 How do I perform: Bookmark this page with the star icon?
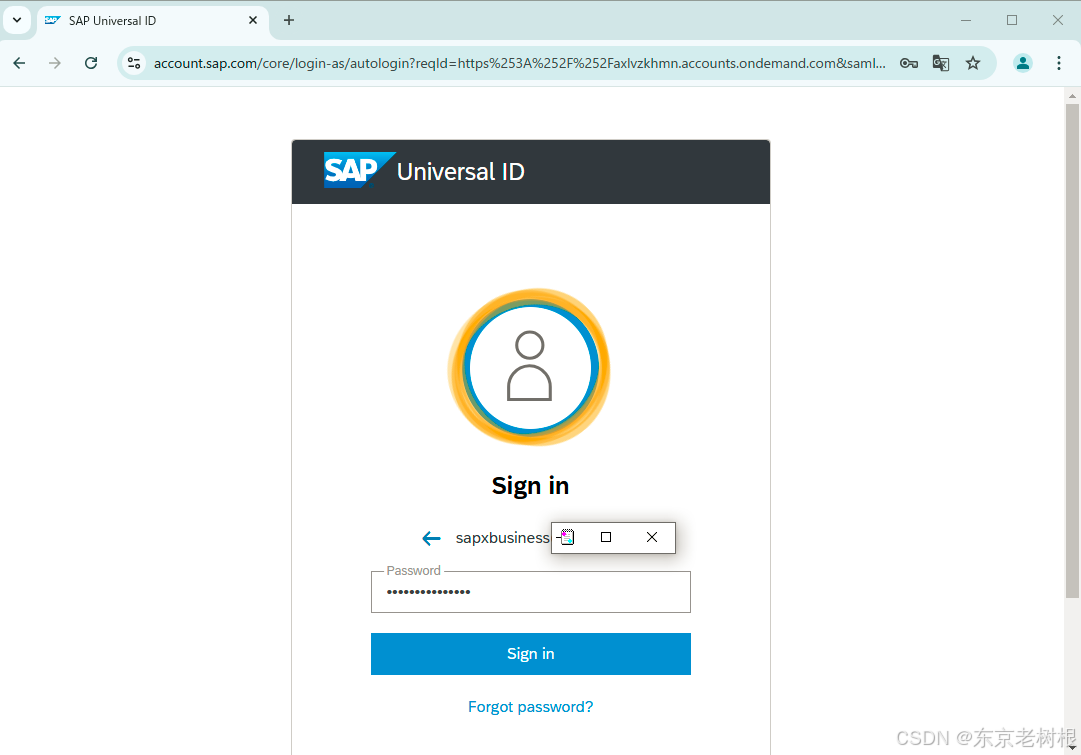pos(973,63)
